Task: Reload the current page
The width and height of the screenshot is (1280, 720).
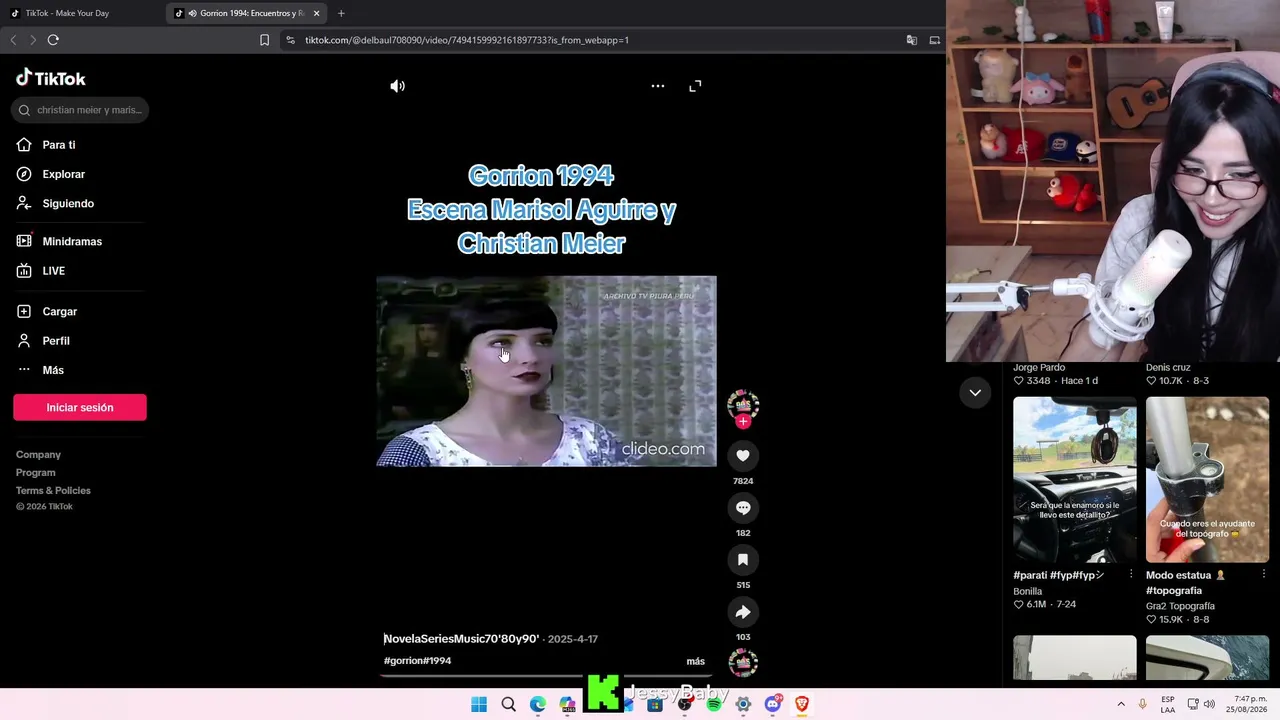Action: tap(53, 40)
